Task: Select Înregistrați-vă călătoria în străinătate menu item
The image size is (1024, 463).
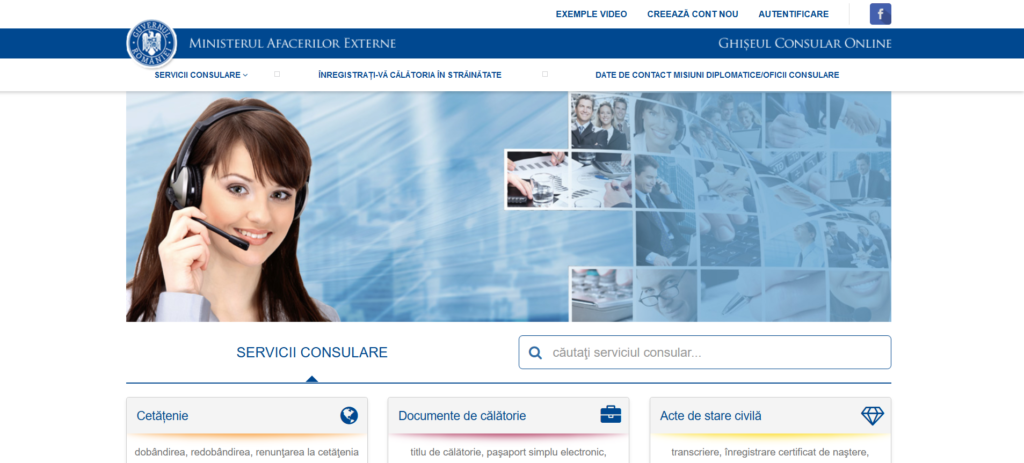Action: point(409,75)
